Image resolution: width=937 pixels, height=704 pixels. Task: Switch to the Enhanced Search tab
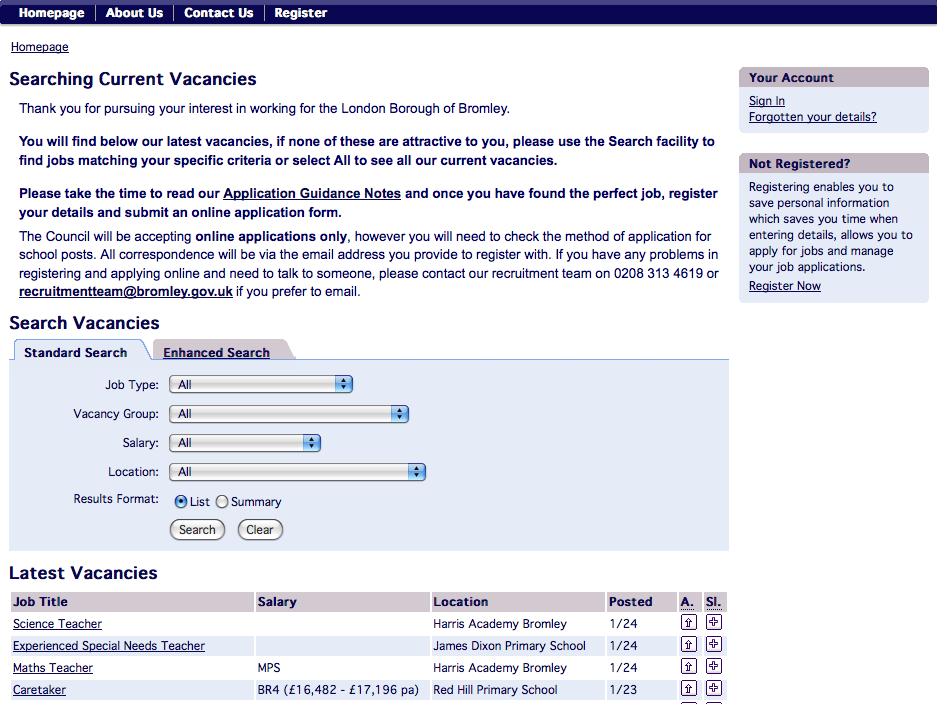(216, 352)
